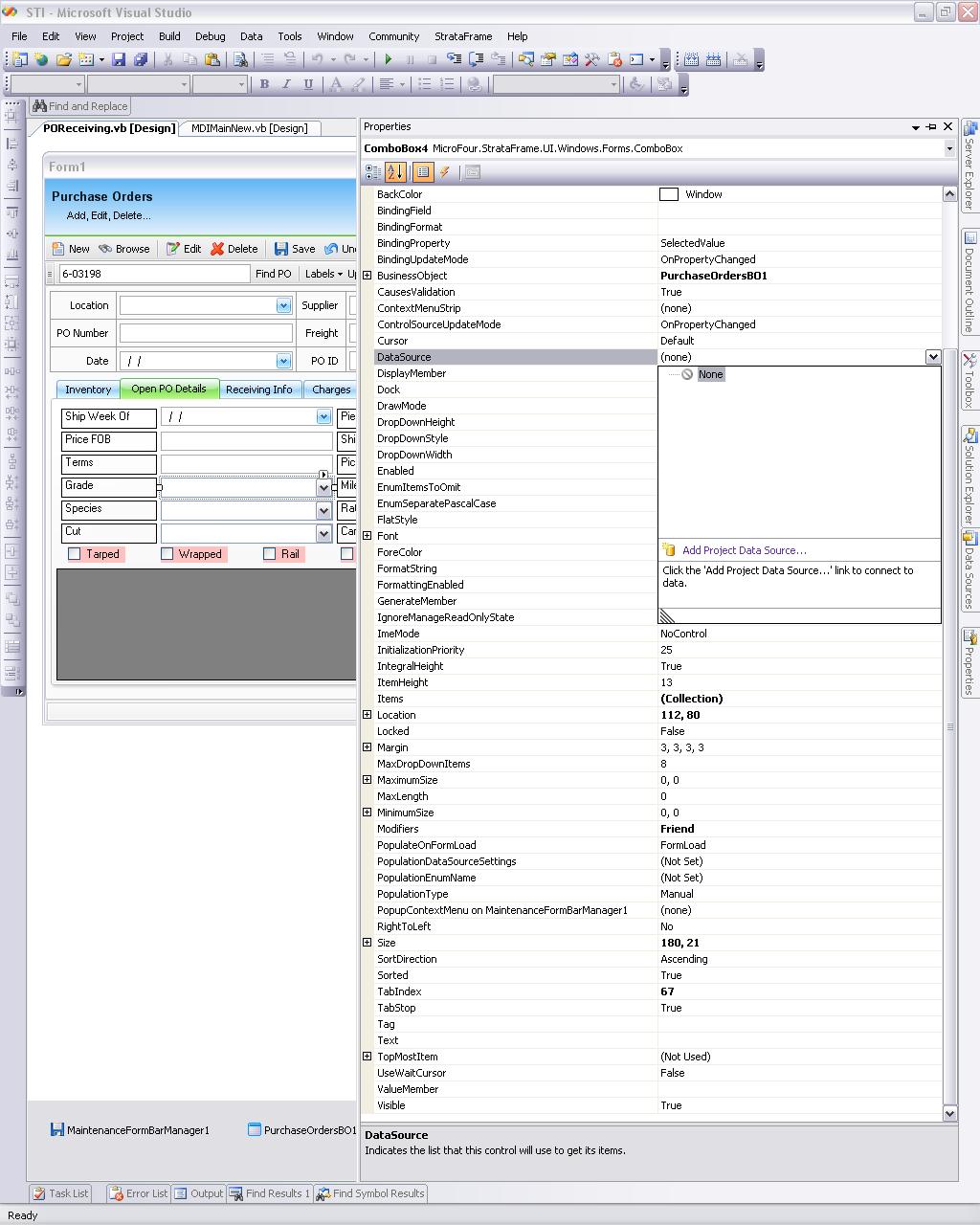Click the Open File folder icon
Screen dimensions: 980x1225
(63, 59)
